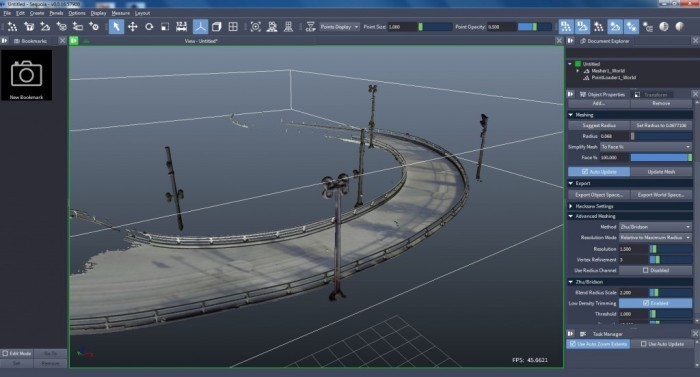Toggle the Auto Update checkbox
The height and width of the screenshot is (377, 700).
599,172
